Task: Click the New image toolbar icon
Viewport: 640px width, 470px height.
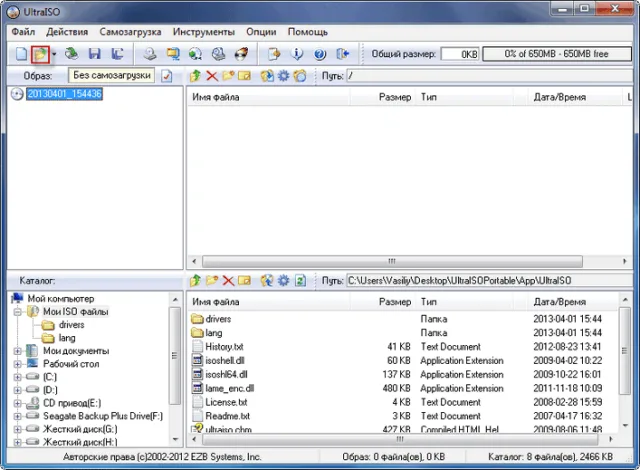Action: tap(21, 54)
